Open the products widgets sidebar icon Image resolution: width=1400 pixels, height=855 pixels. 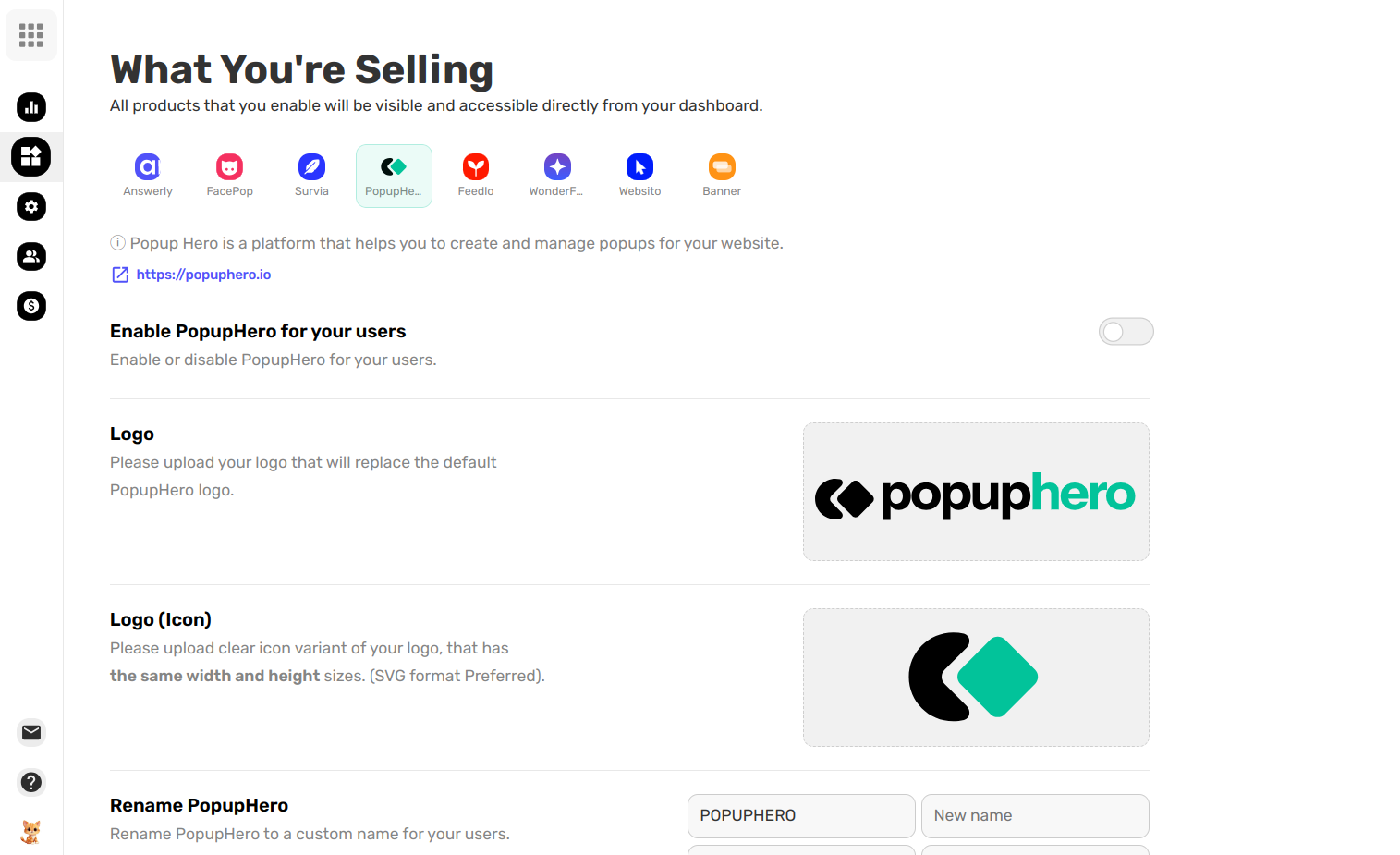31,156
